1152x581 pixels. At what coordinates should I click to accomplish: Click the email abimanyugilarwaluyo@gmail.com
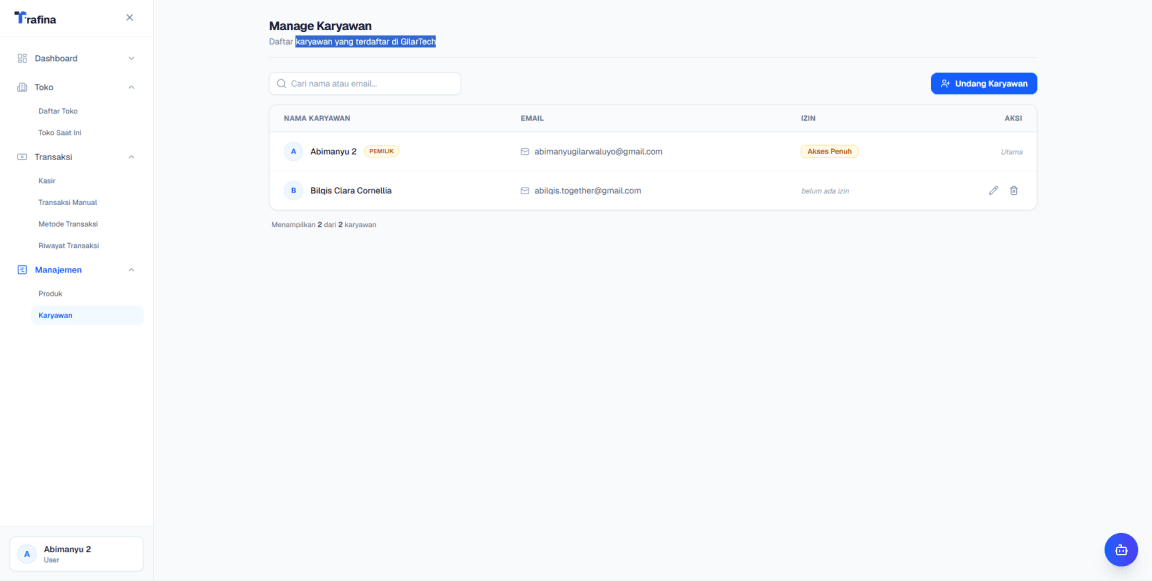(x=599, y=151)
